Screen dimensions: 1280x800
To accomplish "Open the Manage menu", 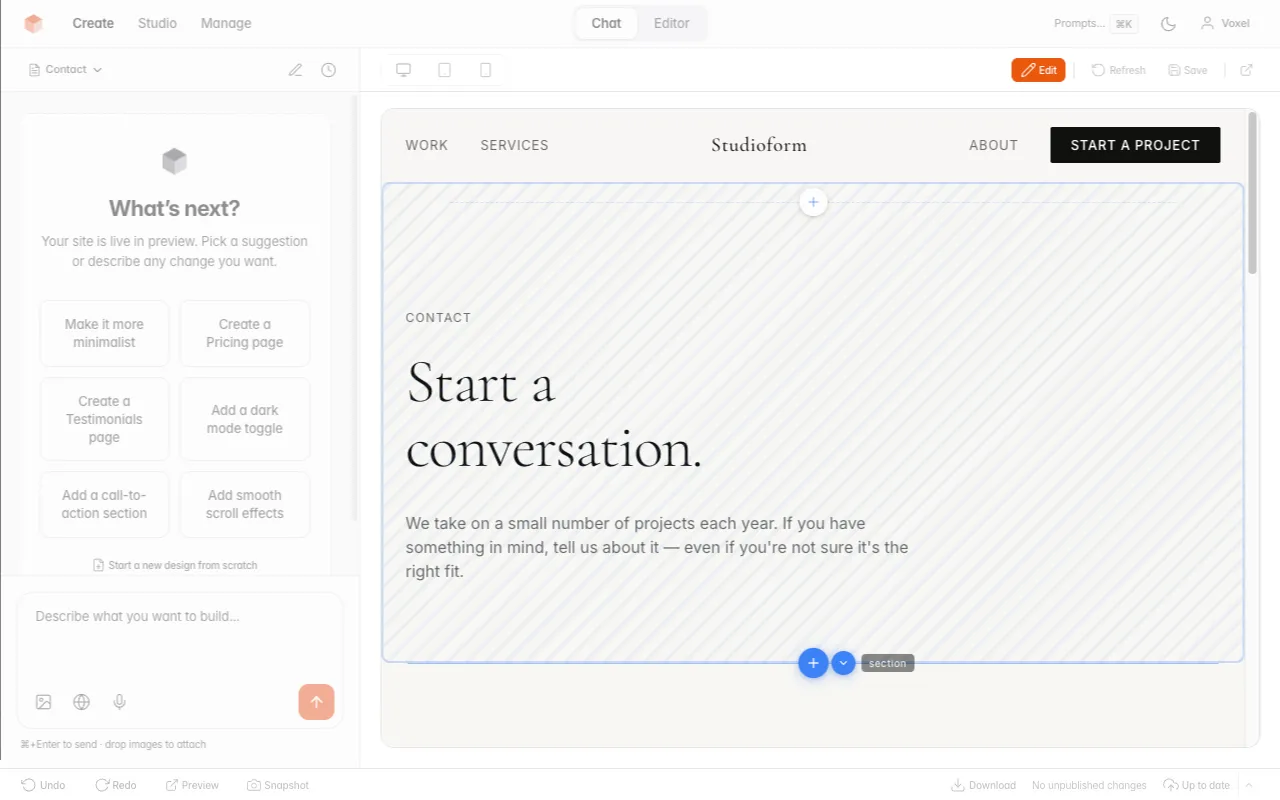I will coord(225,23).
